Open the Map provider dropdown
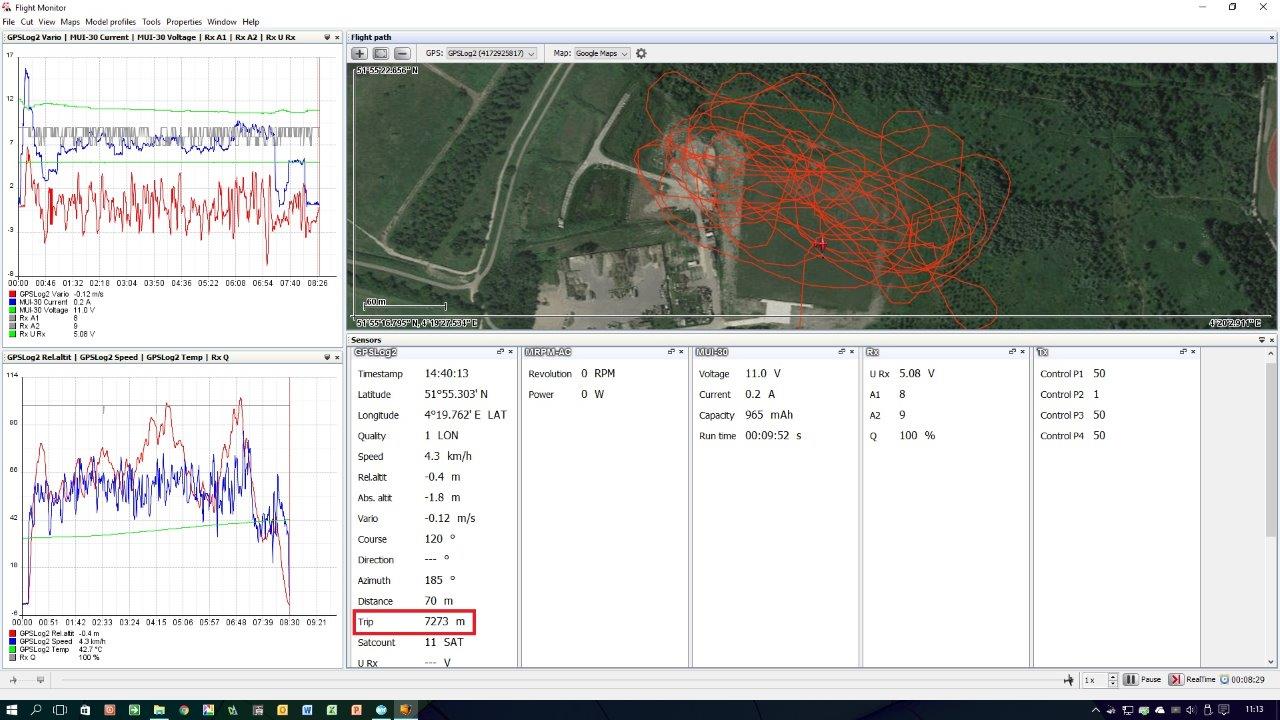 (602, 53)
